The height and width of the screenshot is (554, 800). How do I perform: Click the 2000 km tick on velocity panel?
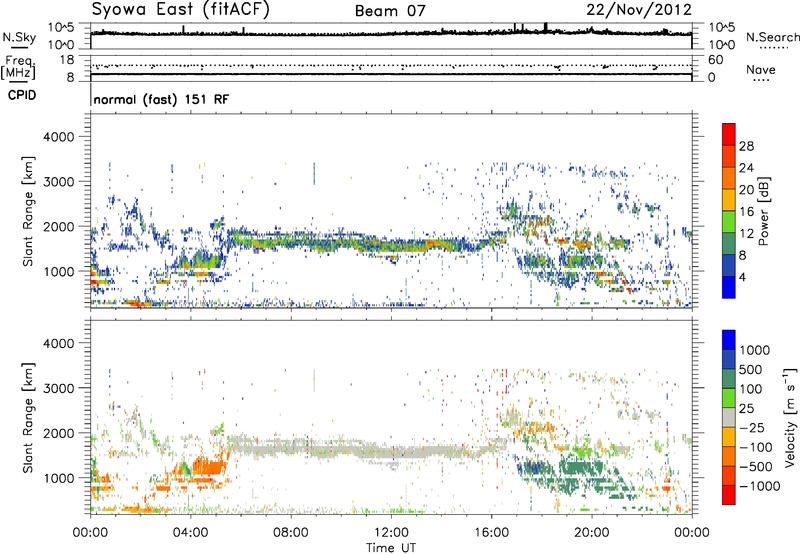click(58, 433)
